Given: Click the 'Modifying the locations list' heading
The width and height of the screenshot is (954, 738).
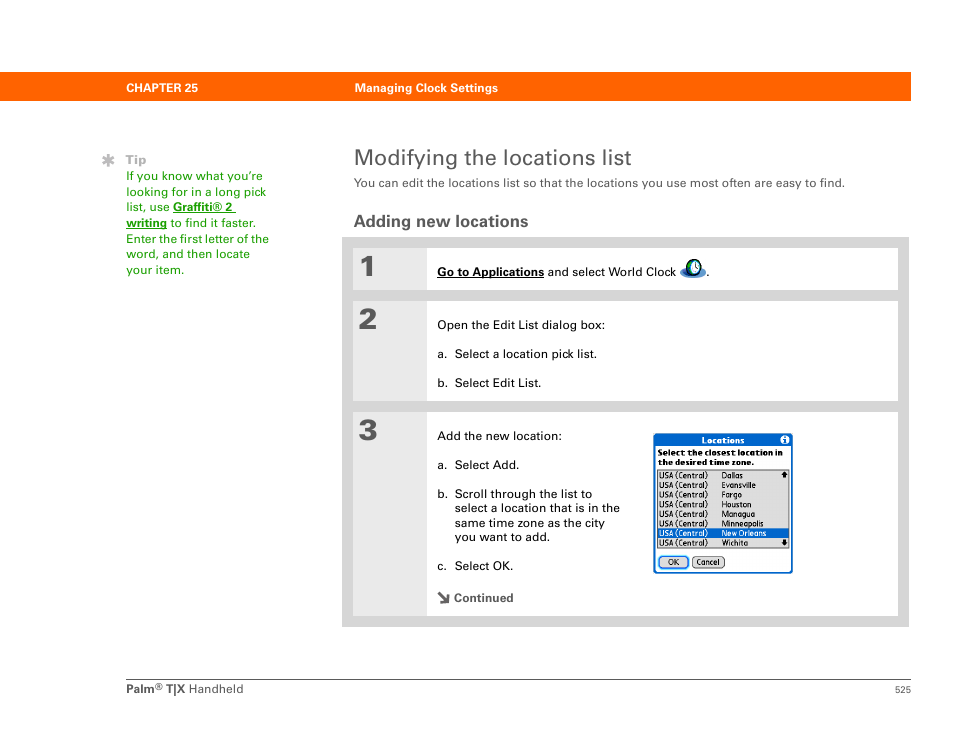Looking at the screenshot, I should pyautogui.click(x=493, y=158).
